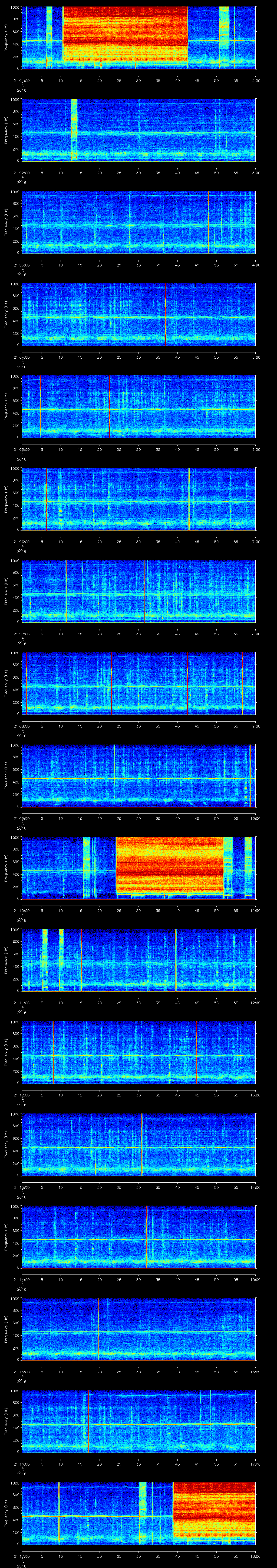The width and height of the screenshot is (277, 1568).
Task: Click the "21:17:00" time label
Action: 21,1557
